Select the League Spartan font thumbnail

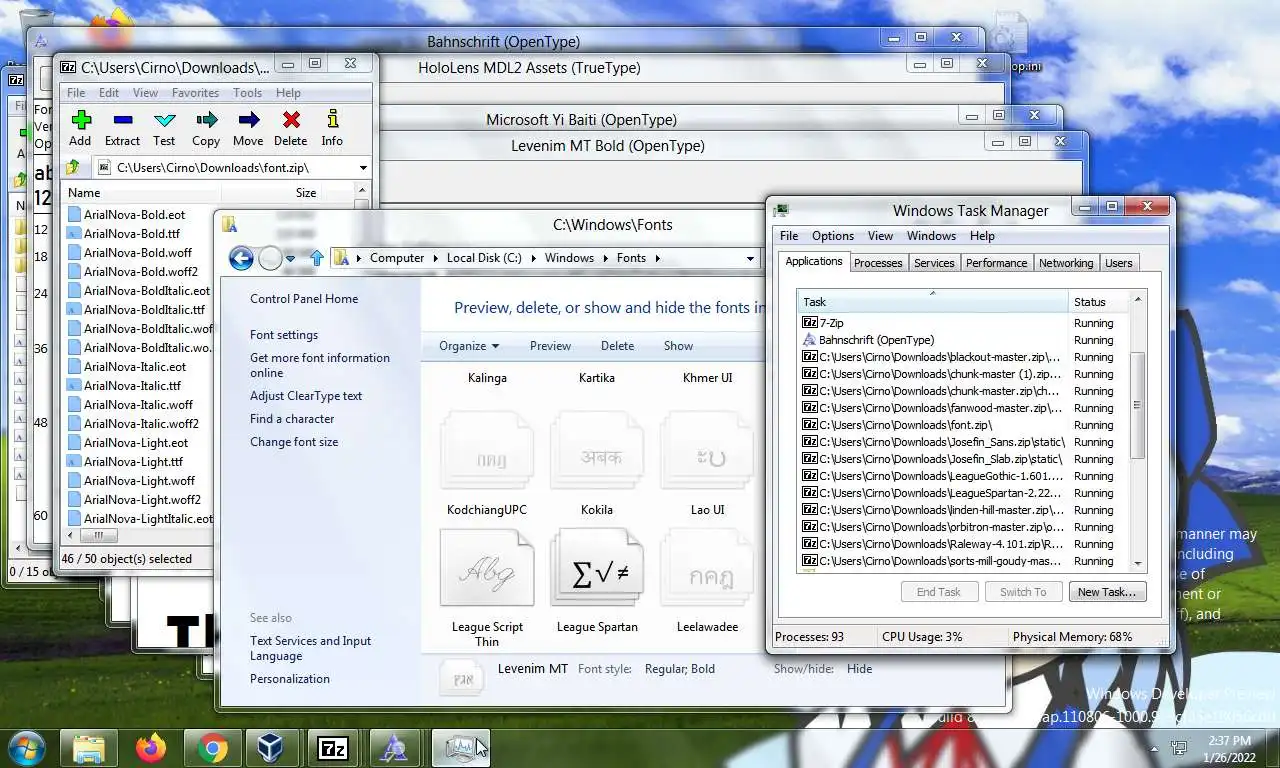coord(597,568)
